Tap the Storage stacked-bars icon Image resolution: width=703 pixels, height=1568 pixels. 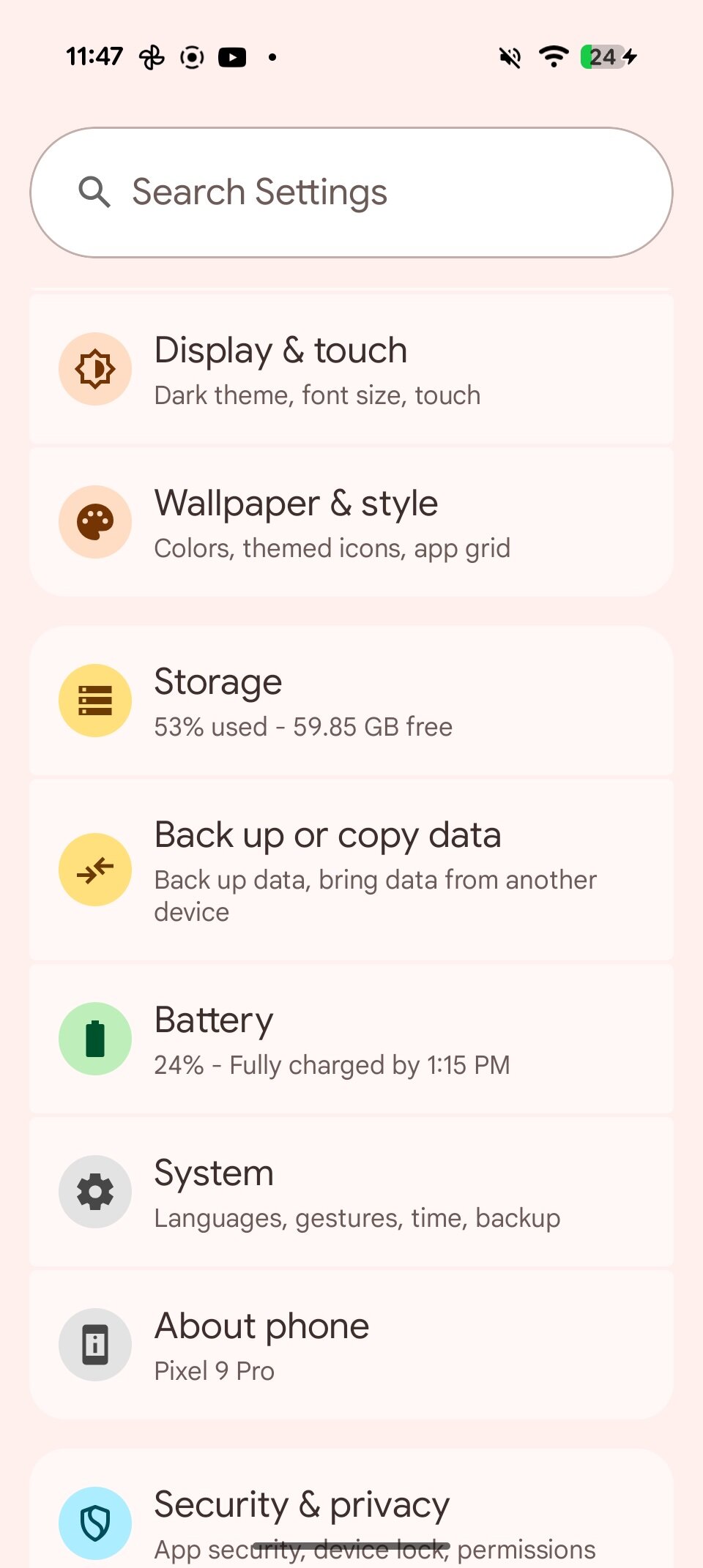pyautogui.click(x=95, y=701)
